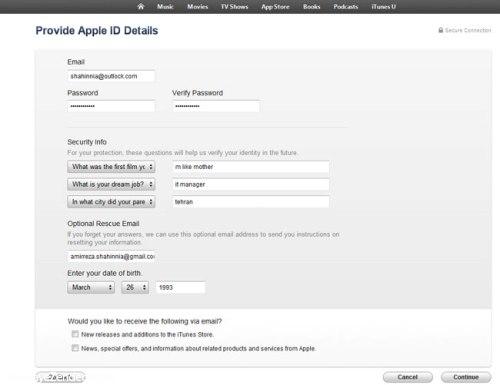Open the Movies tab

click(197, 7)
